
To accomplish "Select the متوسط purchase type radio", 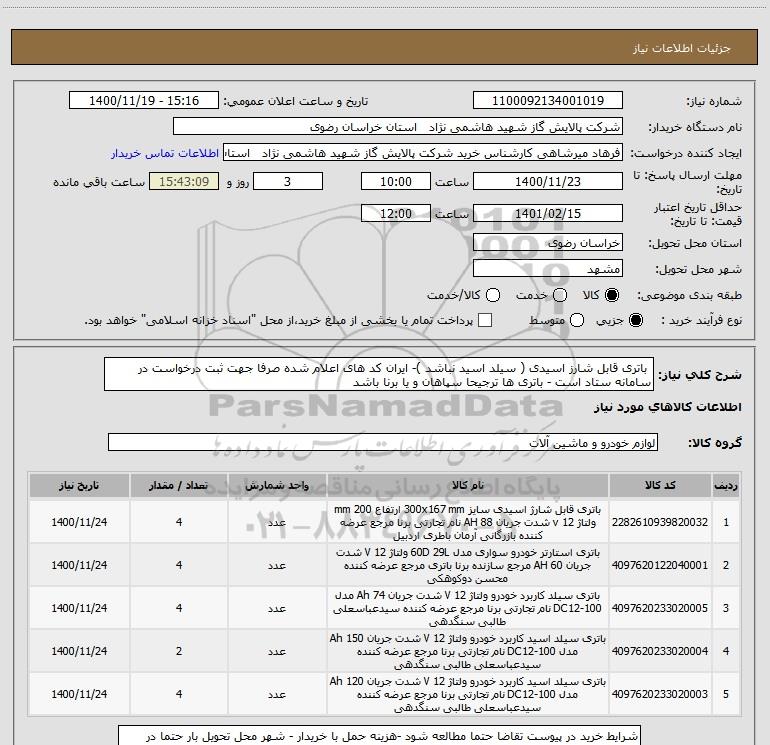I will coord(575,321).
